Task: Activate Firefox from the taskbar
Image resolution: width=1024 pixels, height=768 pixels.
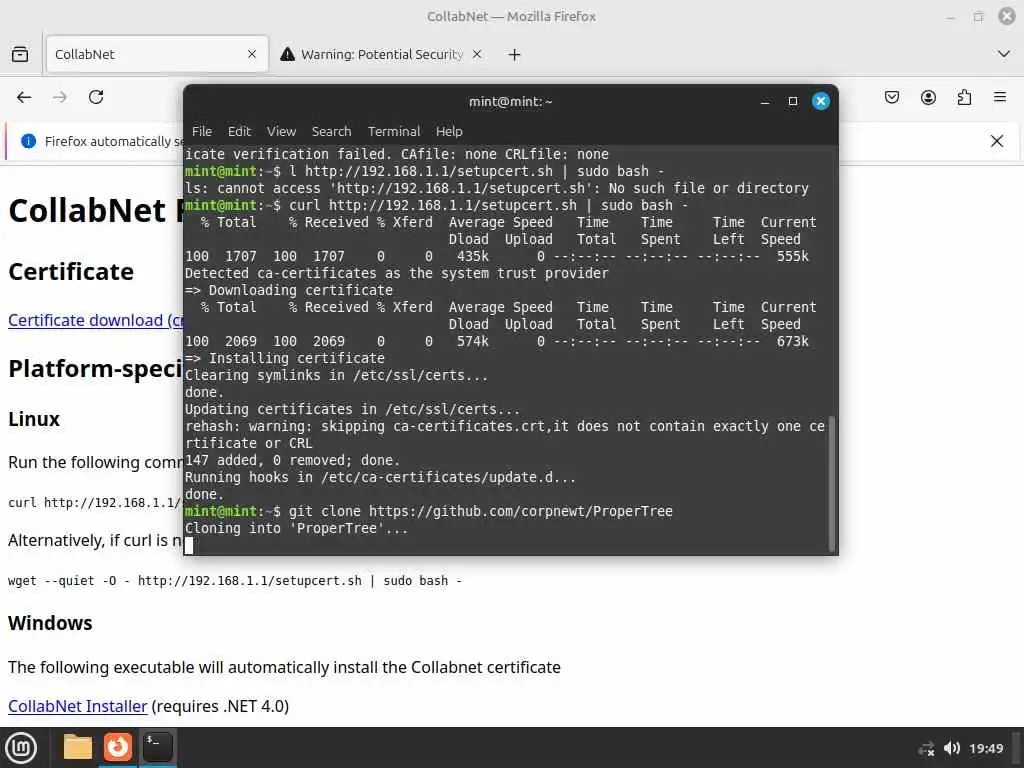Action: click(118, 747)
